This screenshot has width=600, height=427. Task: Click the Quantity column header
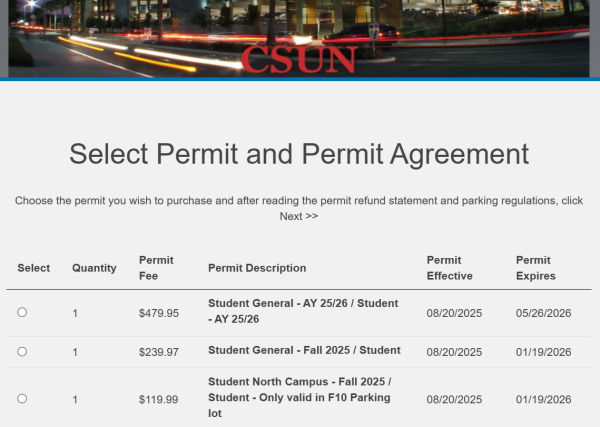coord(94,268)
